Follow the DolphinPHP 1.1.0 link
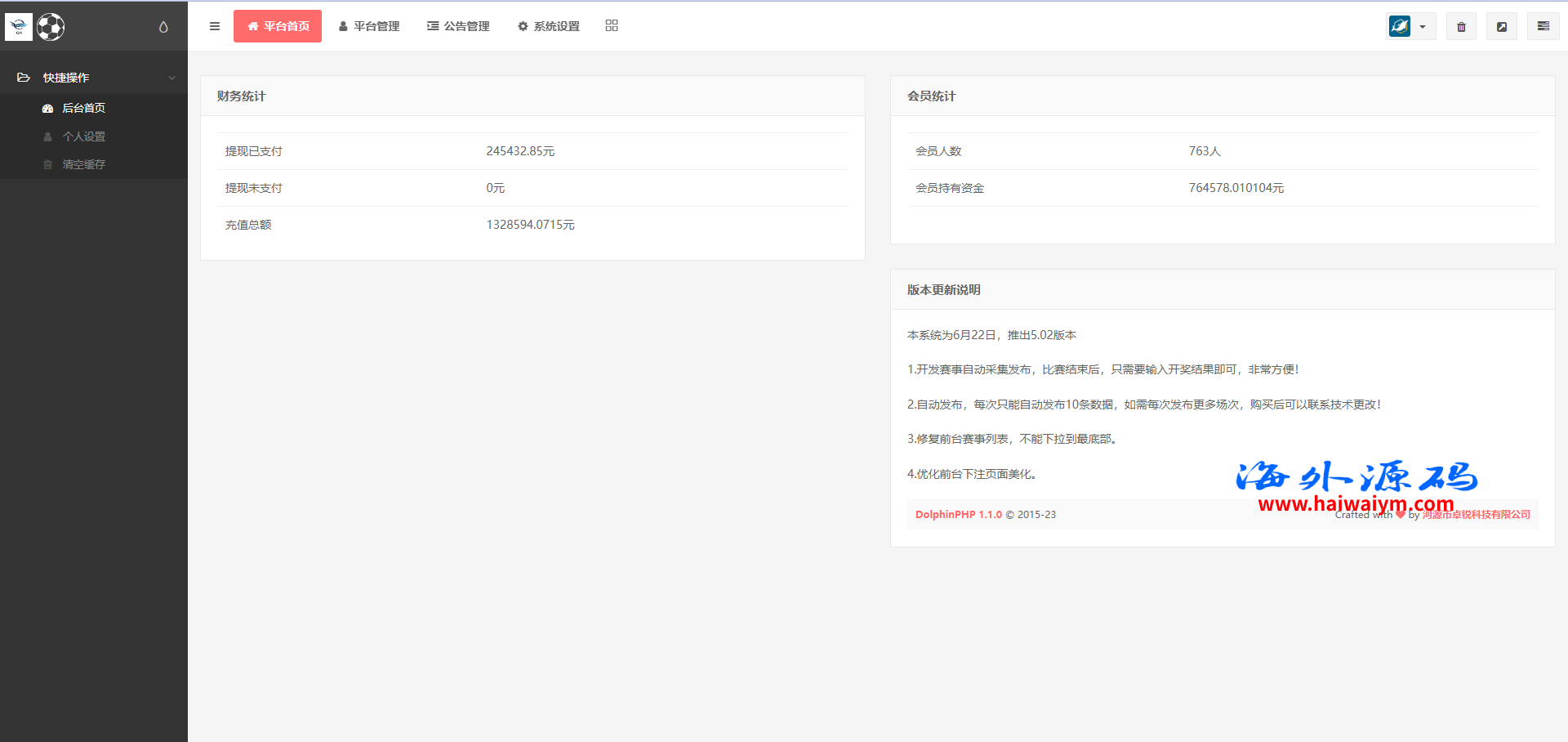This screenshot has width=1568, height=742. (958, 515)
